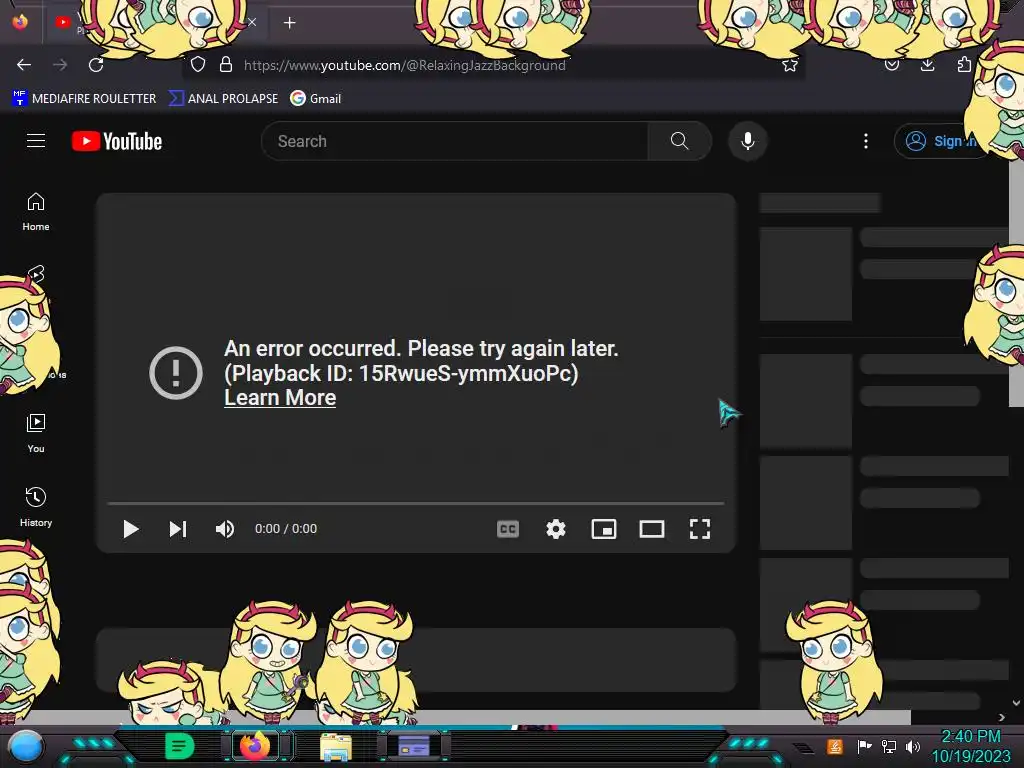Screen dimensions: 1024x768
Task: Click the Sign in button
Action: [x=940, y=141]
